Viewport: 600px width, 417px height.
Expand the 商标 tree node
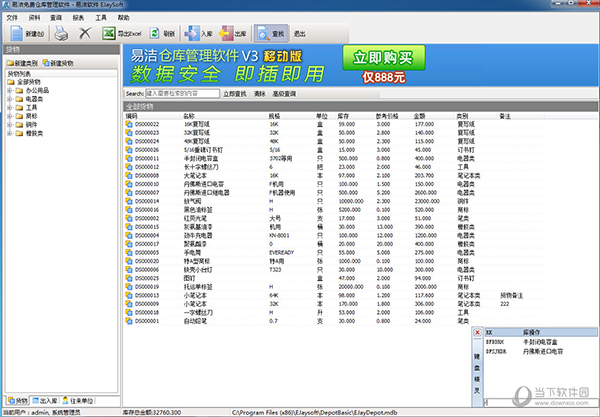[10, 116]
